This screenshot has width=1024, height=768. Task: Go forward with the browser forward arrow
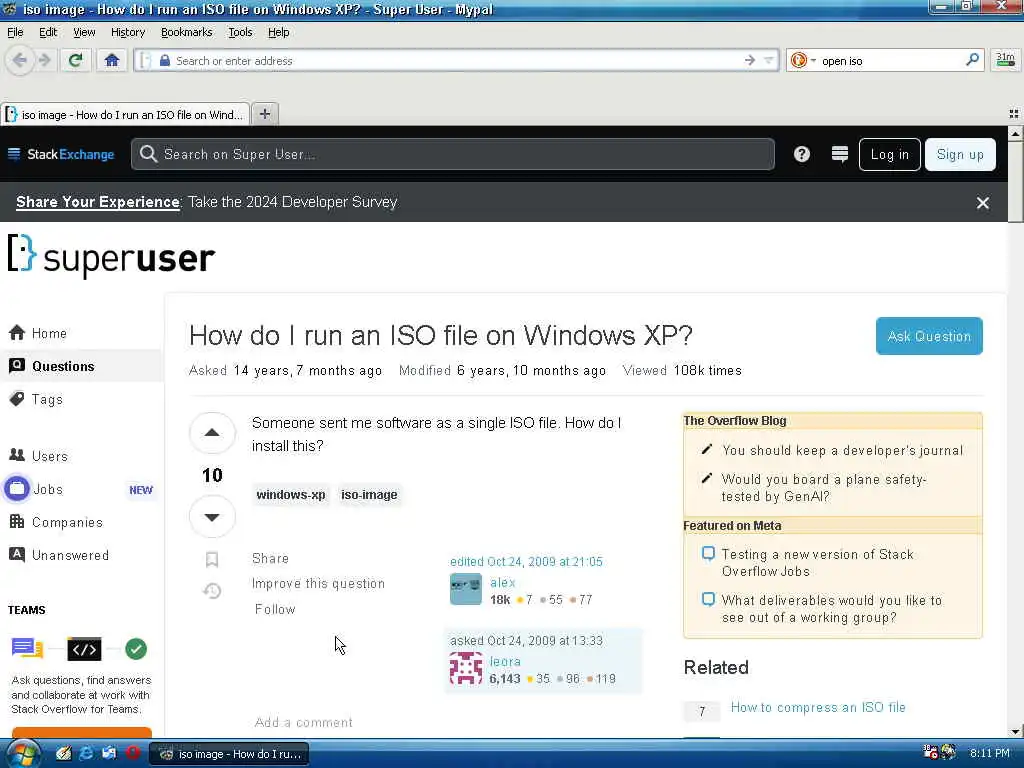click(x=44, y=61)
